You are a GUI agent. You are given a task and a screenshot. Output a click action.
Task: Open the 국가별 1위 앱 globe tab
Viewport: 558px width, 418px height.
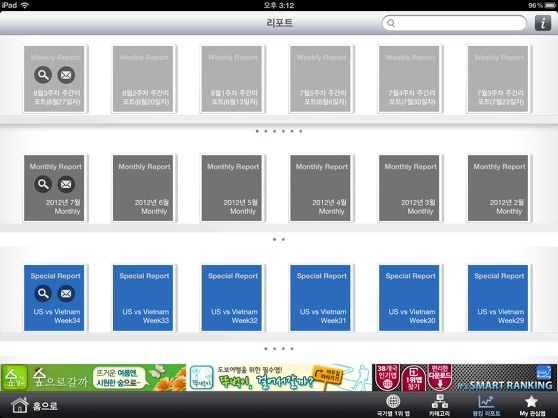pyautogui.click(x=393, y=406)
